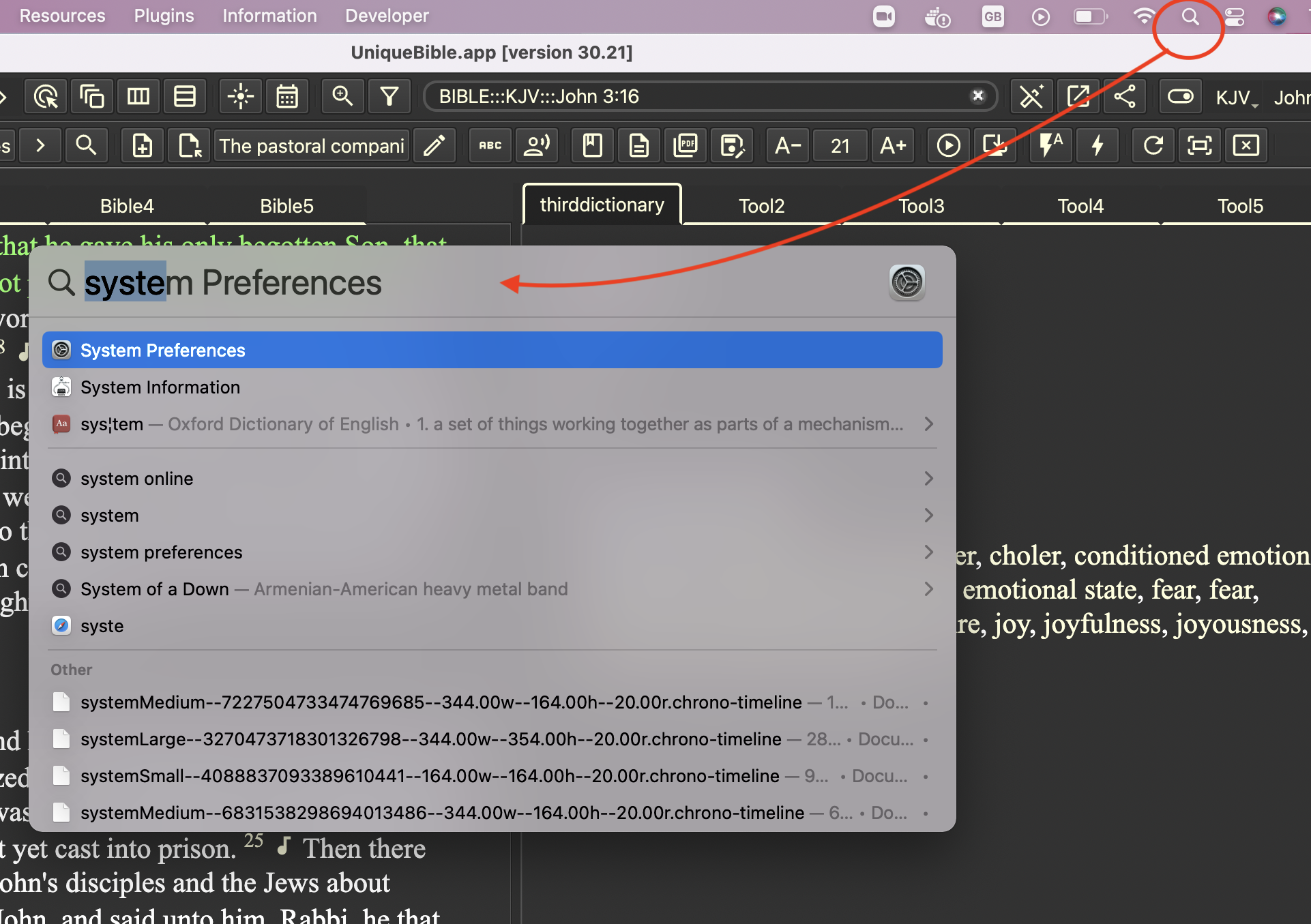Click the stacked-windows copy icon

[92, 96]
